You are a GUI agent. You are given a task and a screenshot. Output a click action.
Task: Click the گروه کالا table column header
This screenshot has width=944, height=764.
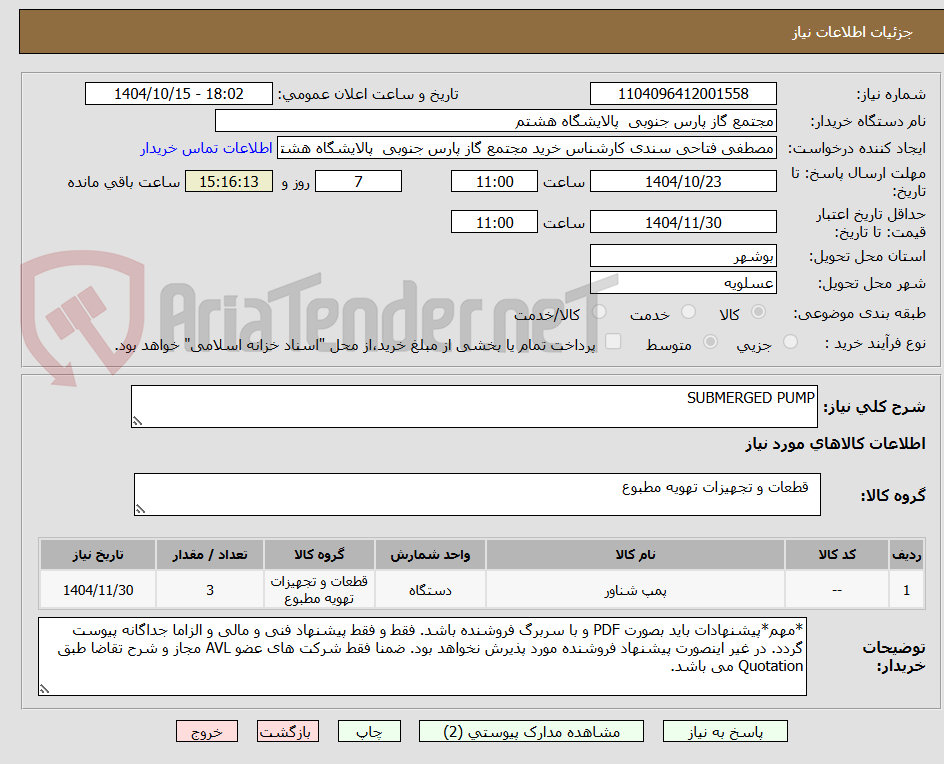coord(319,554)
